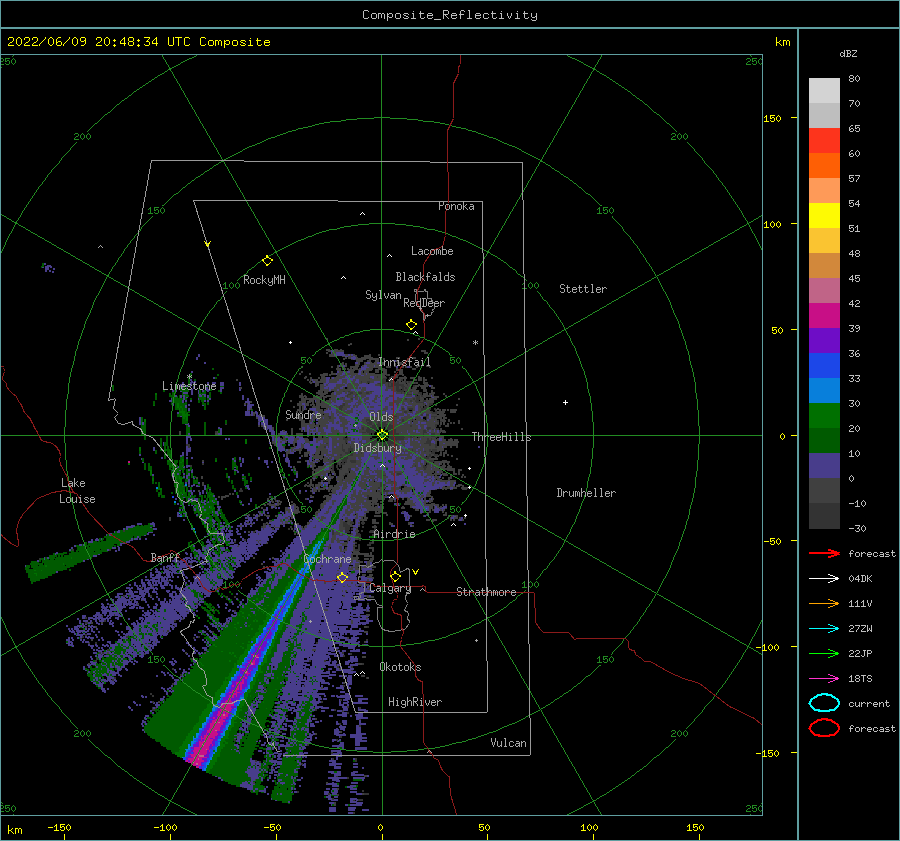Click the Banff label on map
The height and width of the screenshot is (841, 900).
click(x=166, y=557)
